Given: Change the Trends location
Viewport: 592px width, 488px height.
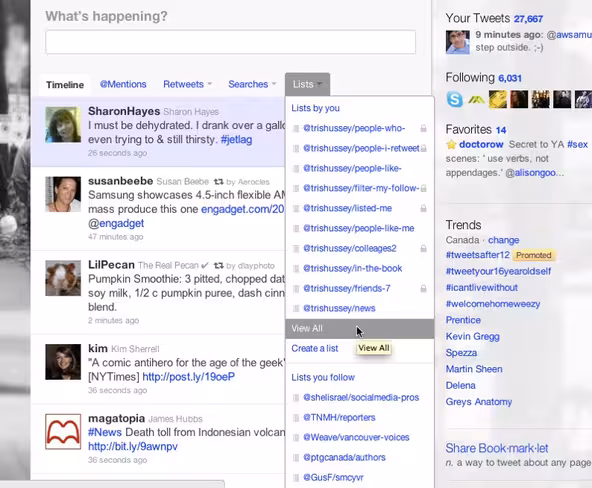Looking at the screenshot, I should tap(503, 240).
